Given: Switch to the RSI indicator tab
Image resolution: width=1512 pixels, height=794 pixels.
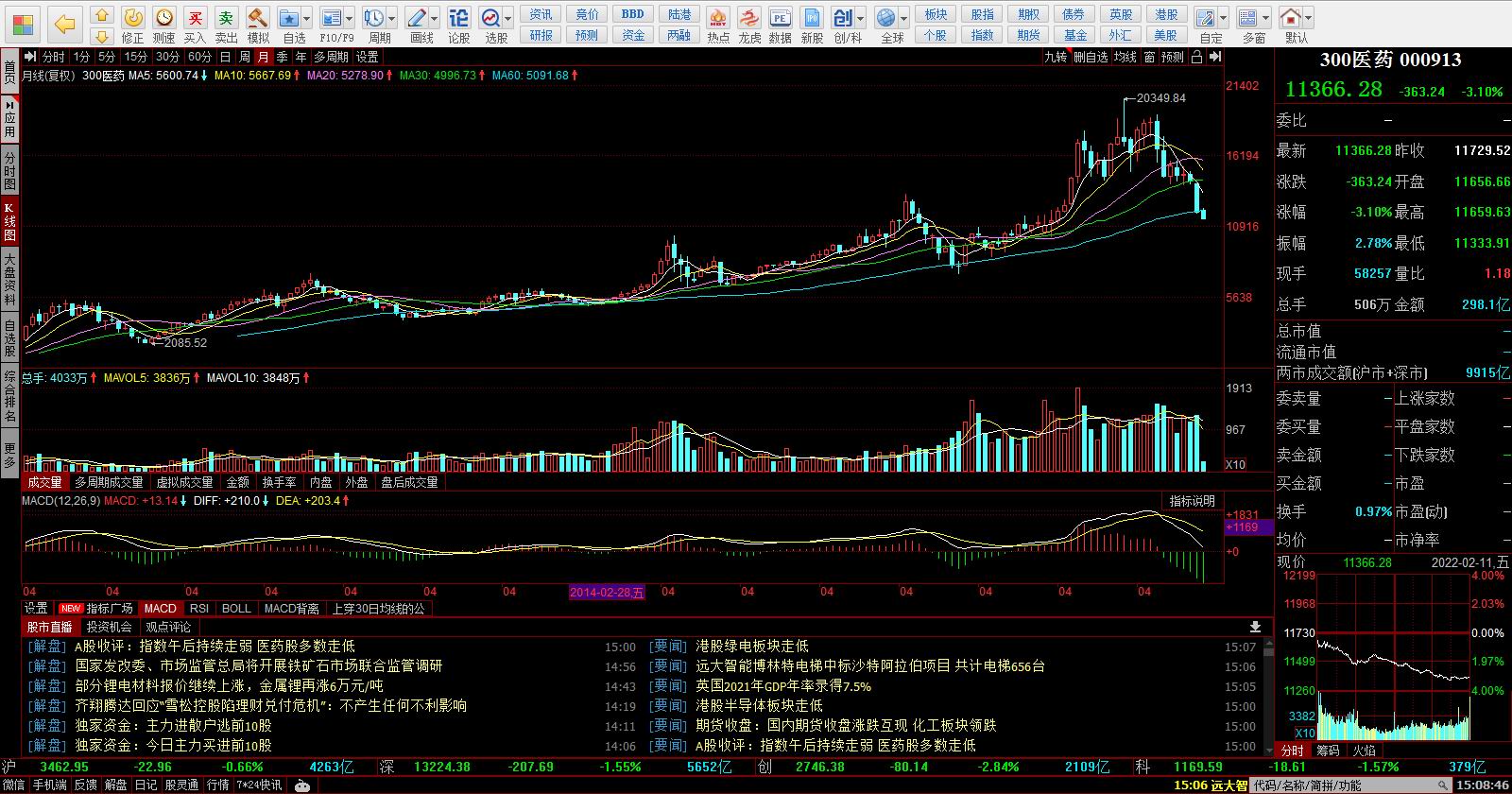Looking at the screenshot, I should 199,609.
